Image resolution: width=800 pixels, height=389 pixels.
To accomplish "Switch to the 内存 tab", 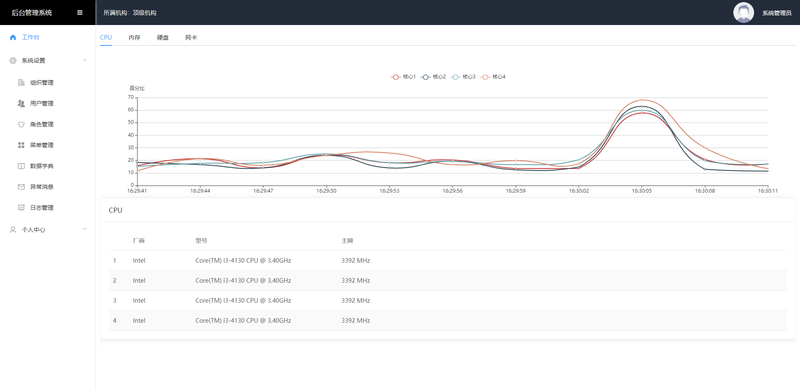I will coord(134,37).
